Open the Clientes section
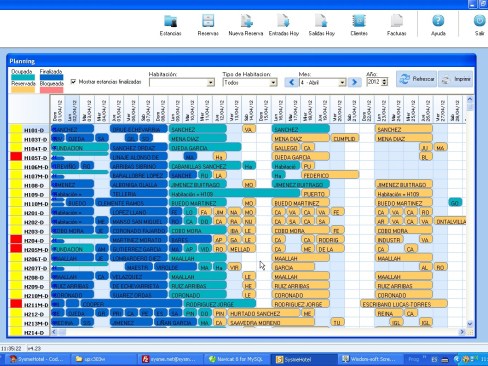The width and height of the screenshot is (488, 366). pos(359,25)
